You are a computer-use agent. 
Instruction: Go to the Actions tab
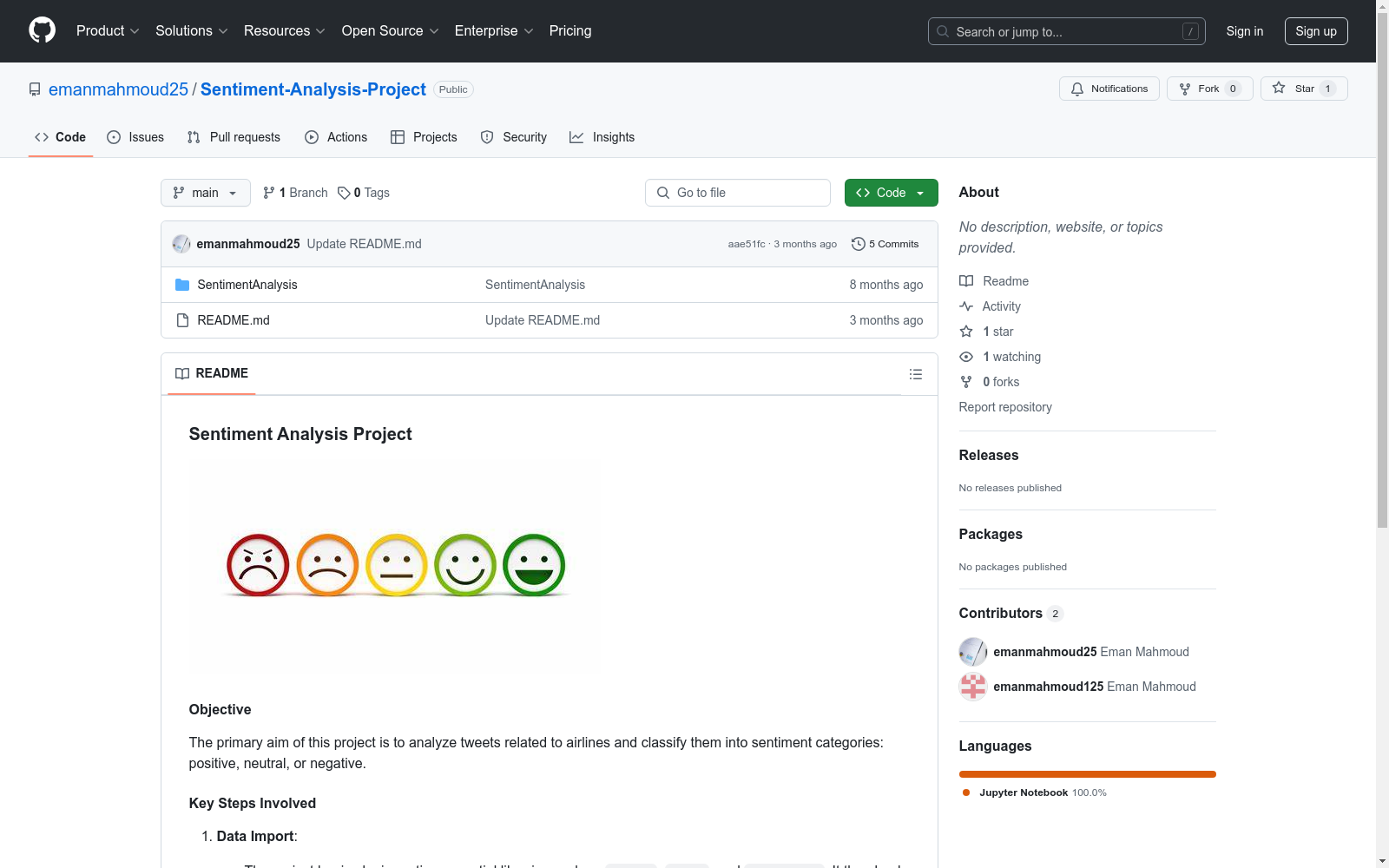click(x=336, y=137)
